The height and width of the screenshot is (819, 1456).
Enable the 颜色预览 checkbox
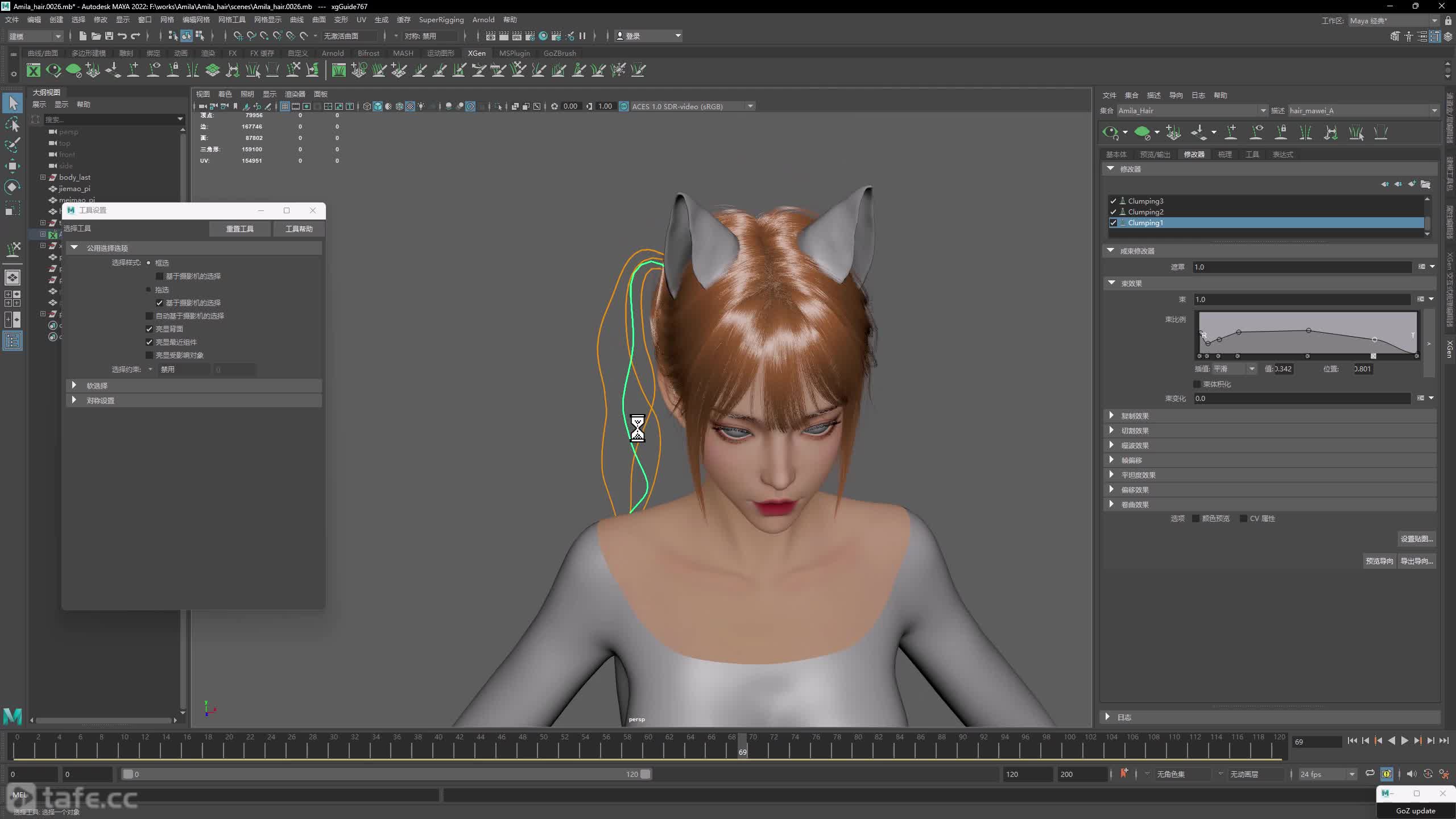1196,518
